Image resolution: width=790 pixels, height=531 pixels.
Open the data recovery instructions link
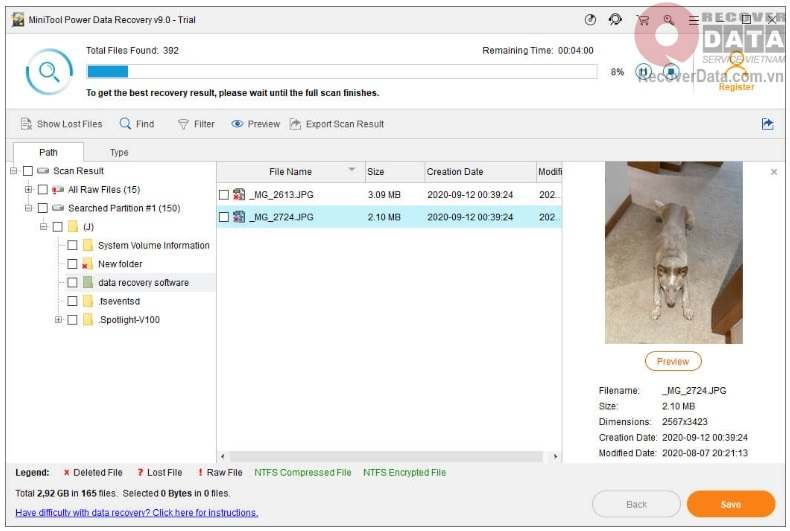coord(137,513)
